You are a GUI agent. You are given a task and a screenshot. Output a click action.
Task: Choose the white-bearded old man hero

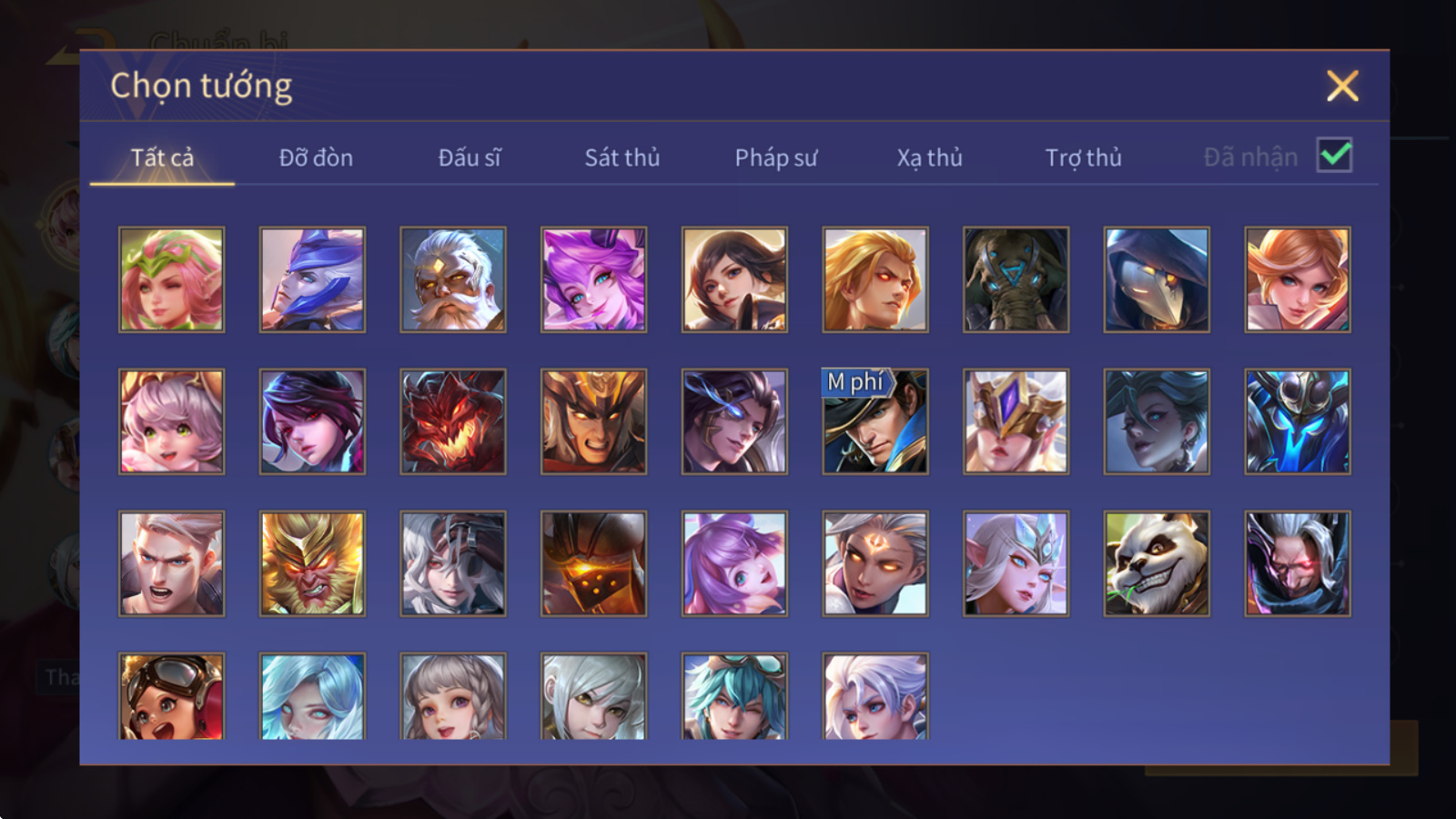pos(452,279)
